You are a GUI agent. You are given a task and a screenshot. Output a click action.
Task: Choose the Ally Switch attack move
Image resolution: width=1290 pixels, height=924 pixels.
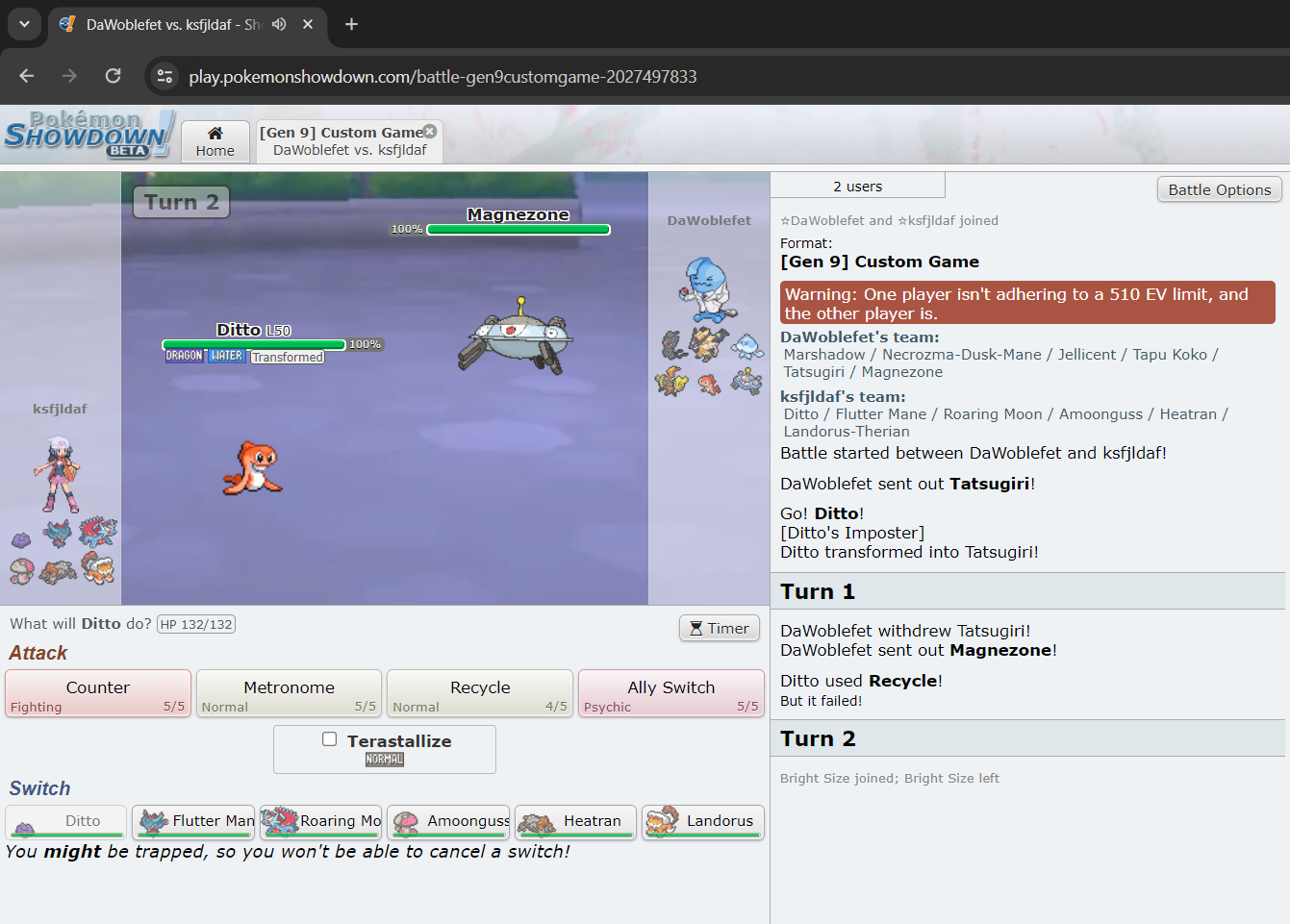click(671, 693)
